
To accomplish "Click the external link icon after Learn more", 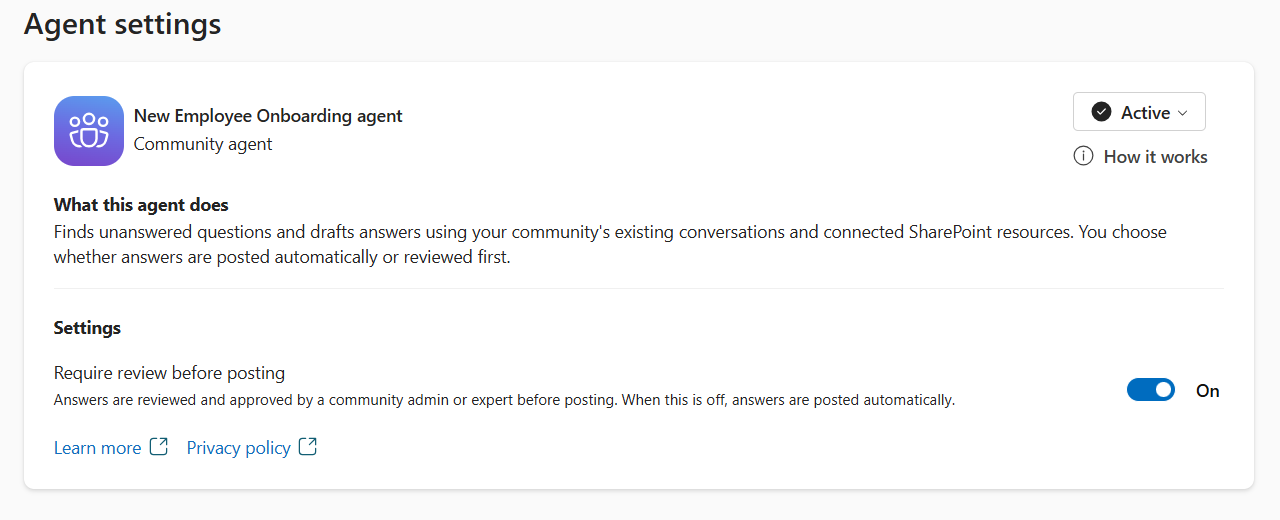I will tap(159, 447).
